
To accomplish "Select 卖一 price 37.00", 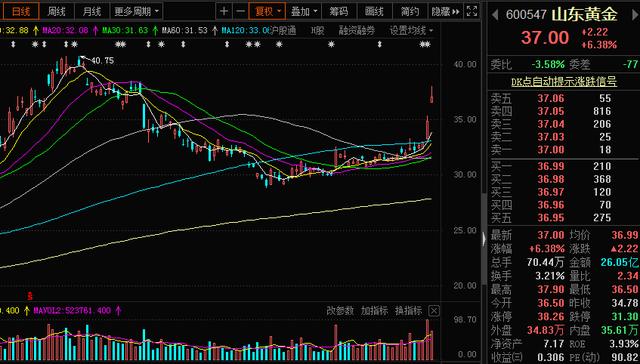I will coord(551,150).
